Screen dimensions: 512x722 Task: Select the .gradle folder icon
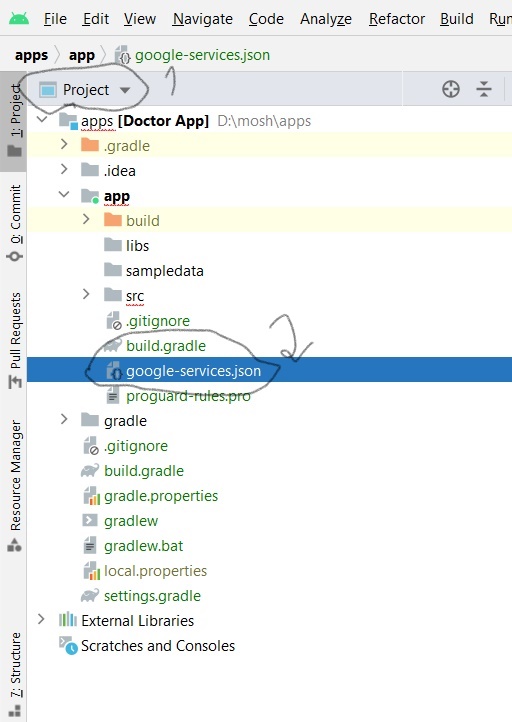(90, 146)
